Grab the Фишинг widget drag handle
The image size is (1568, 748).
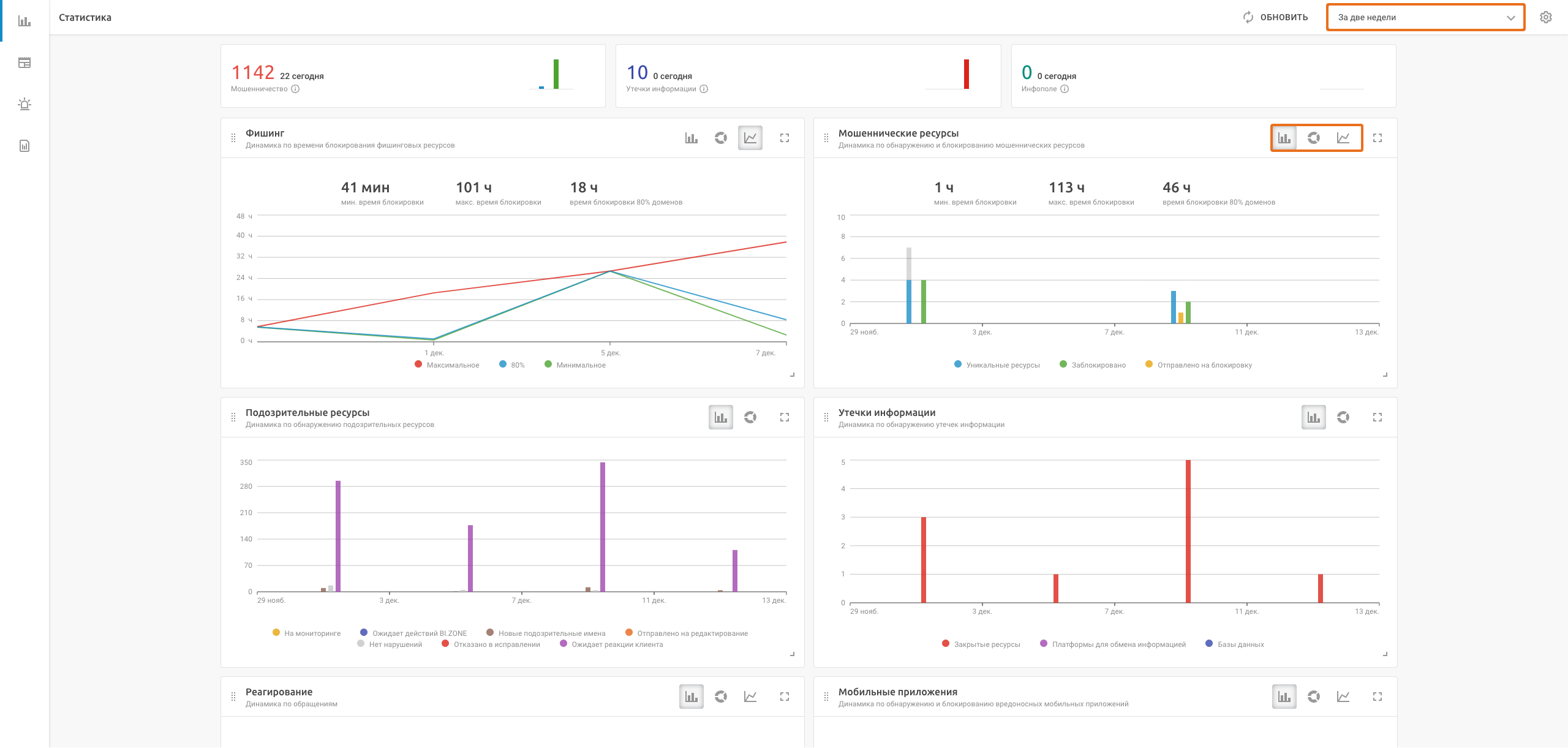pyautogui.click(x=233, y=138)
